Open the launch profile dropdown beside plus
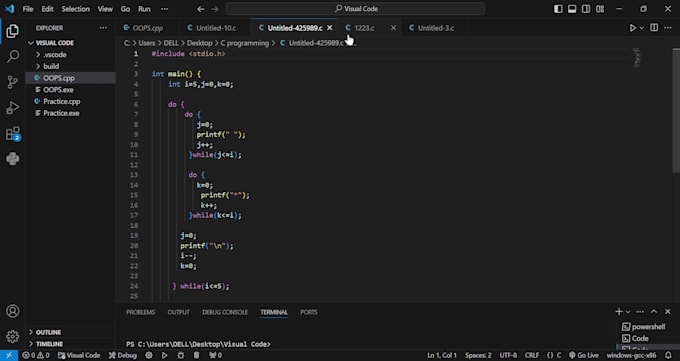The image size is (680, 361). 628,312
